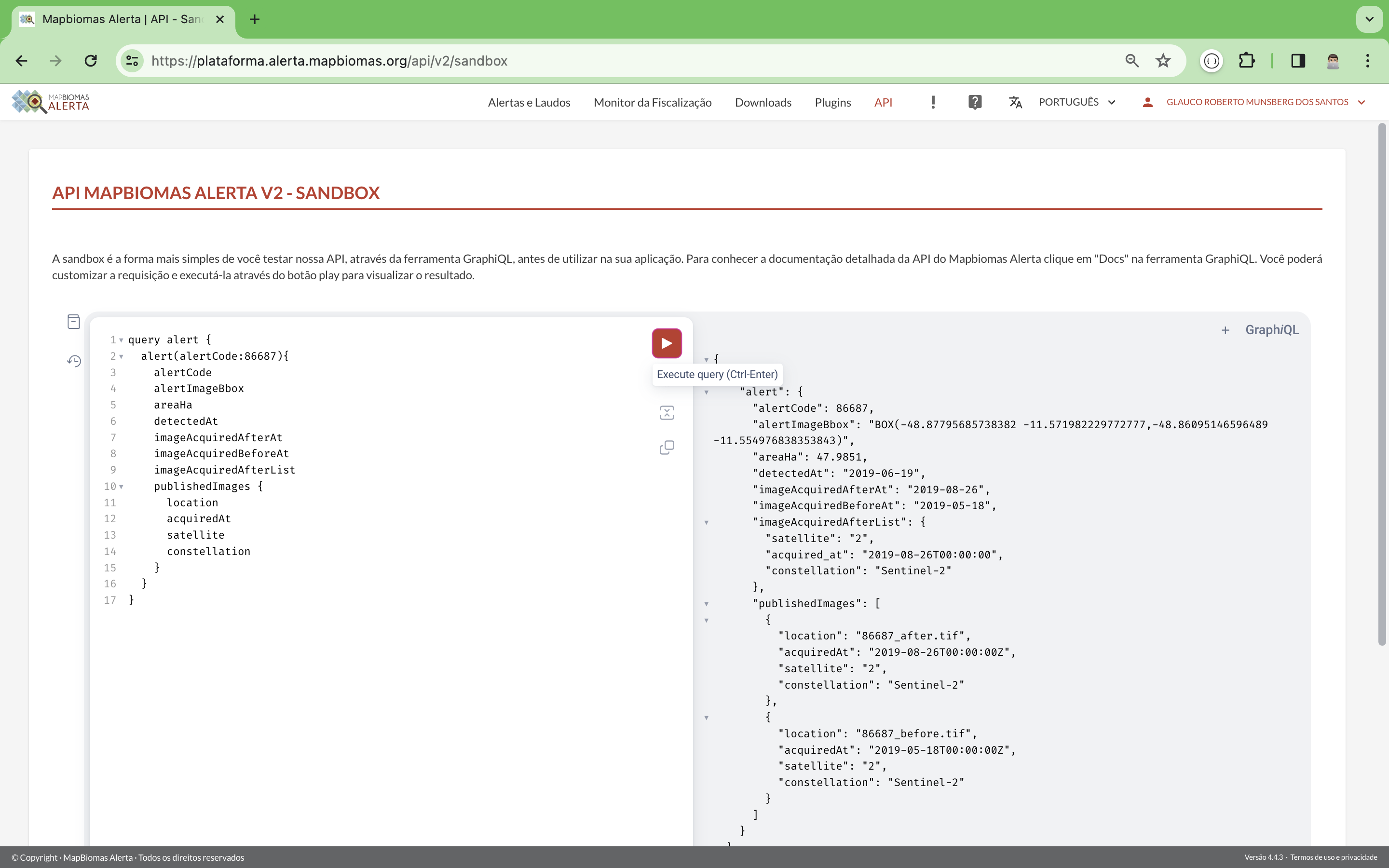
Task: Reload the page
Action: 91,61
